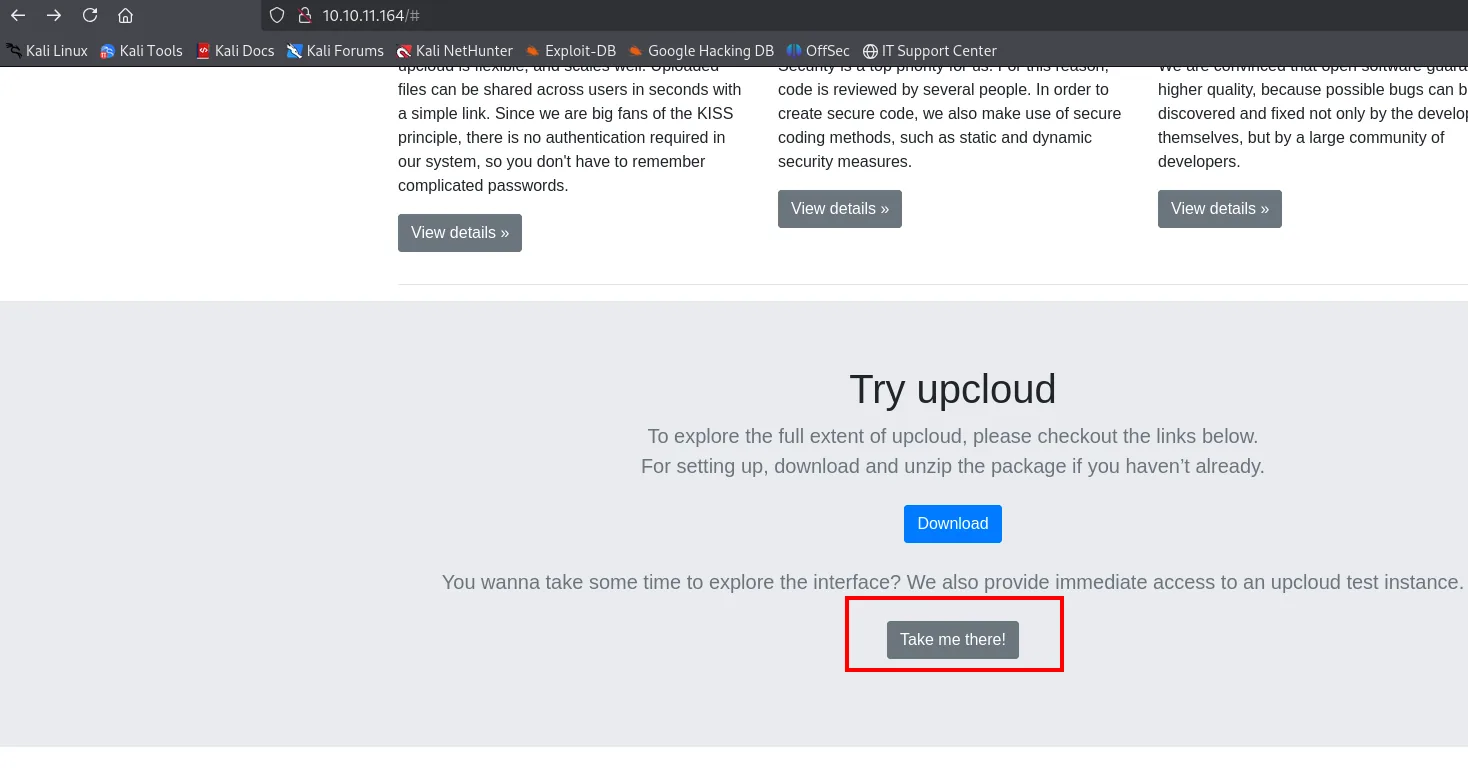The height and width of the screenshot is (774, 1468).
Task: Click the shield tracking protection icon
Action: click(x=278, y=15)
